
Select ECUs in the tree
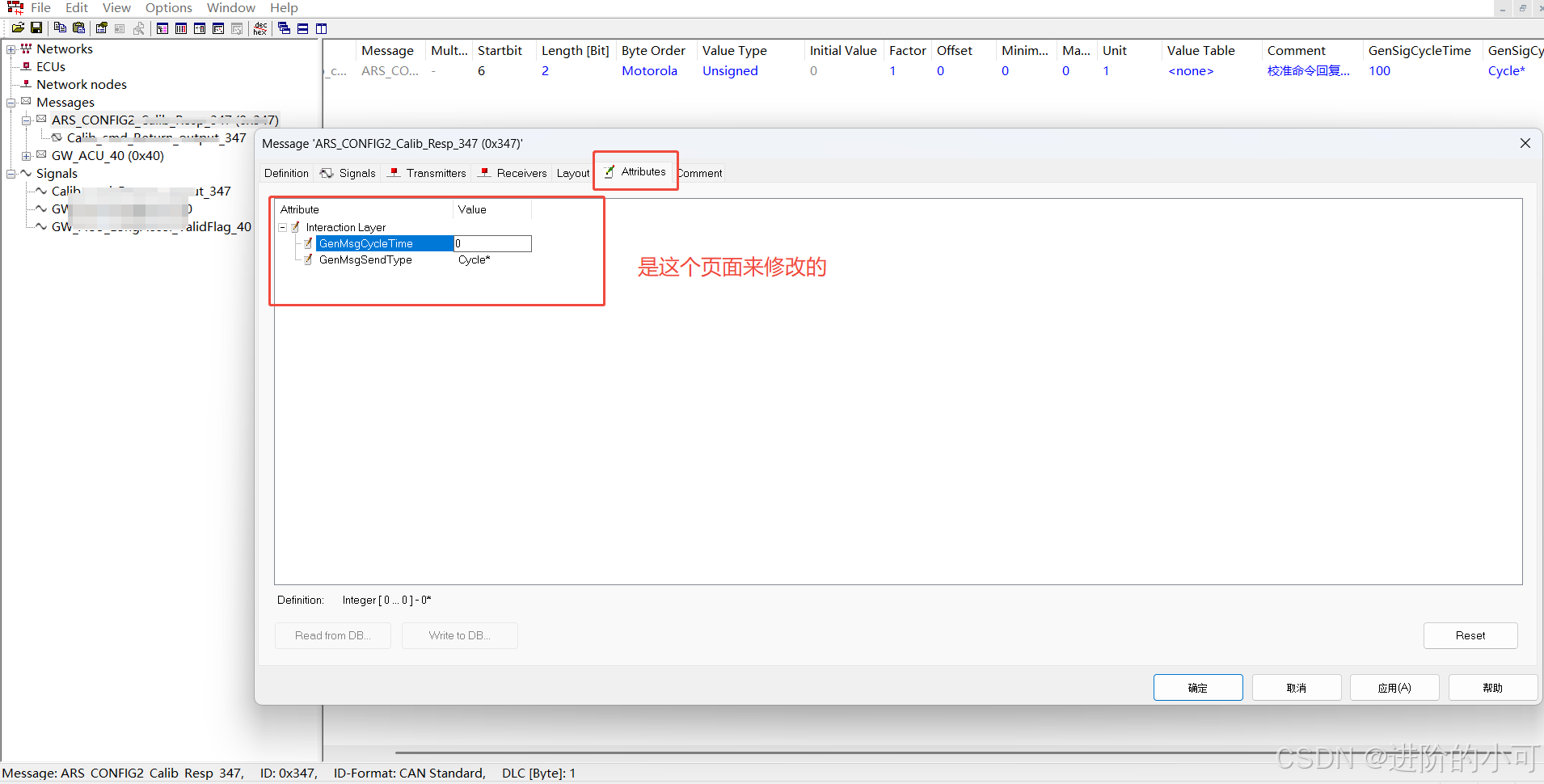click(x=51, y=67)
